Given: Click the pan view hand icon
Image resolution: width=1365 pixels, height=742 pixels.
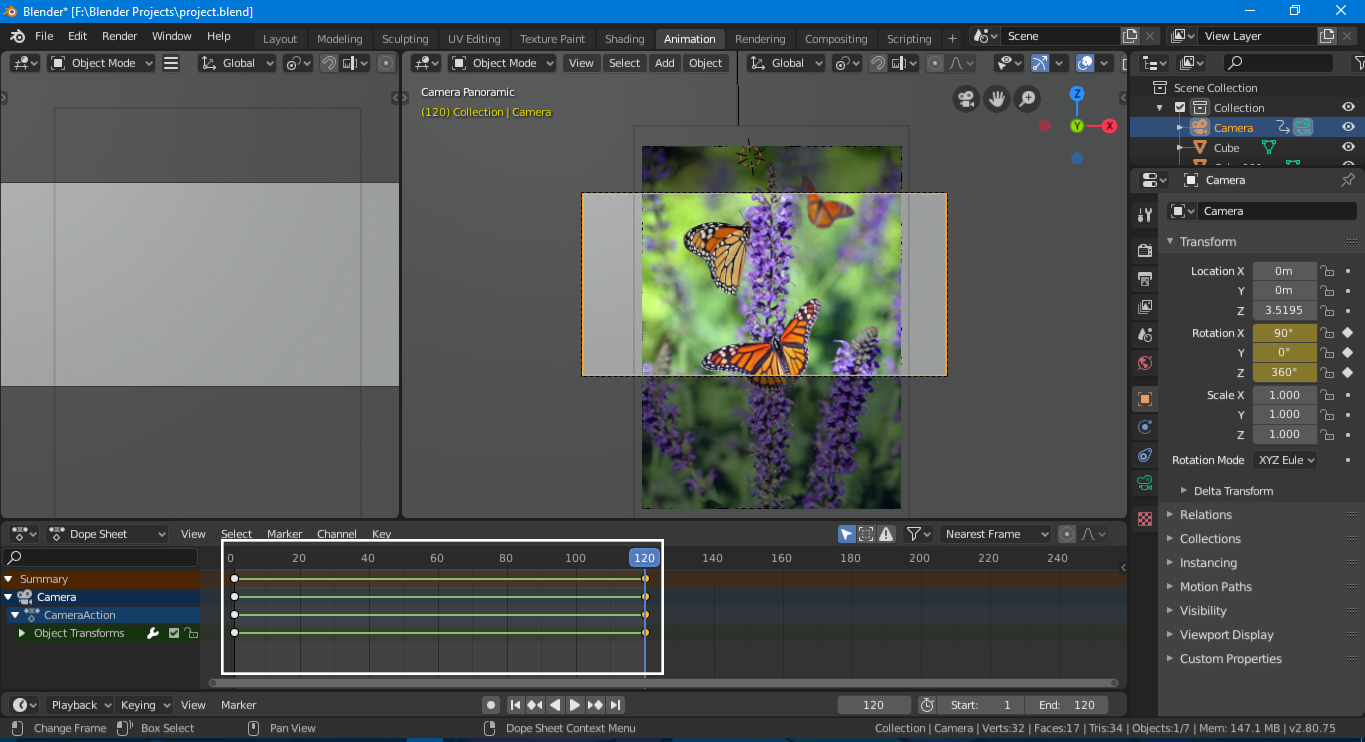Looking at the screenshot, I should click(x=996, y=98).
